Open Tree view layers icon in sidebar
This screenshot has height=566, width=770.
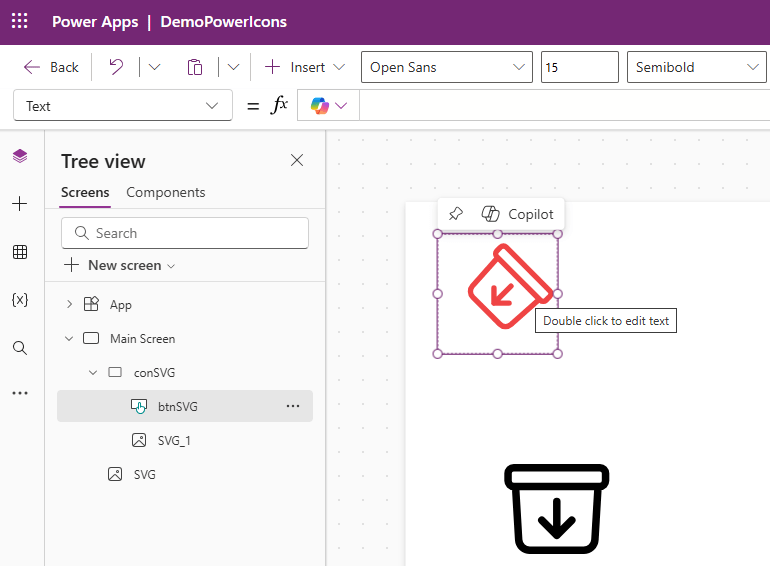click(x=20, y=156)
